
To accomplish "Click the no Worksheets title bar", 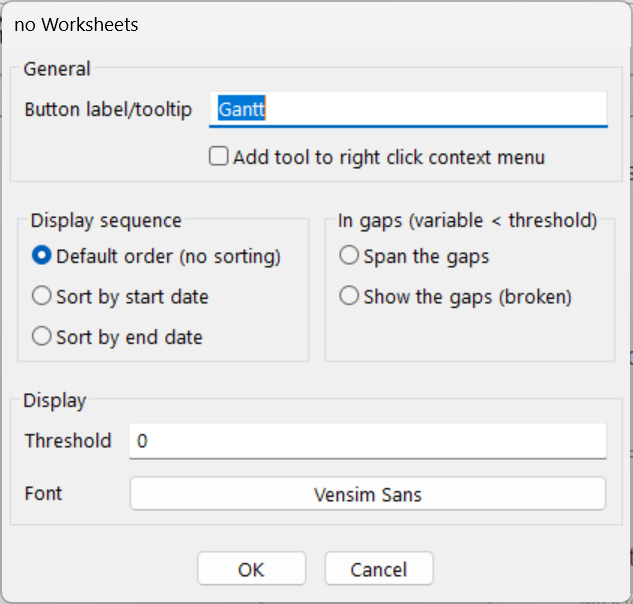I will click(300, 24).
